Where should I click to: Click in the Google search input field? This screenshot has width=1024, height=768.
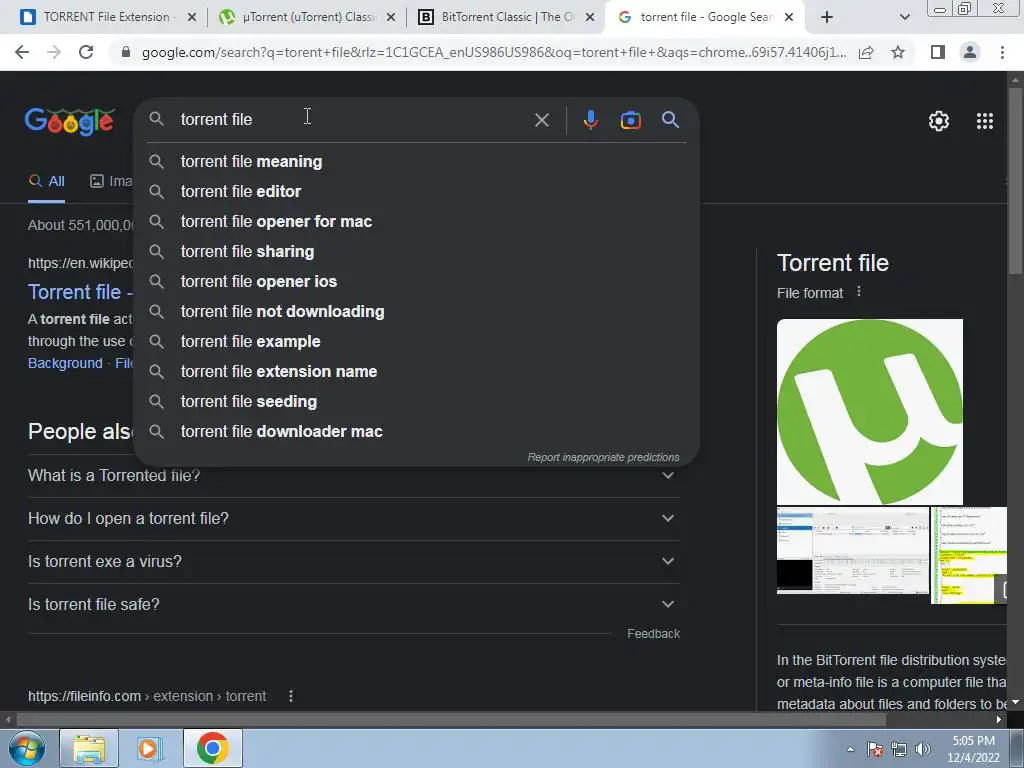353,120
